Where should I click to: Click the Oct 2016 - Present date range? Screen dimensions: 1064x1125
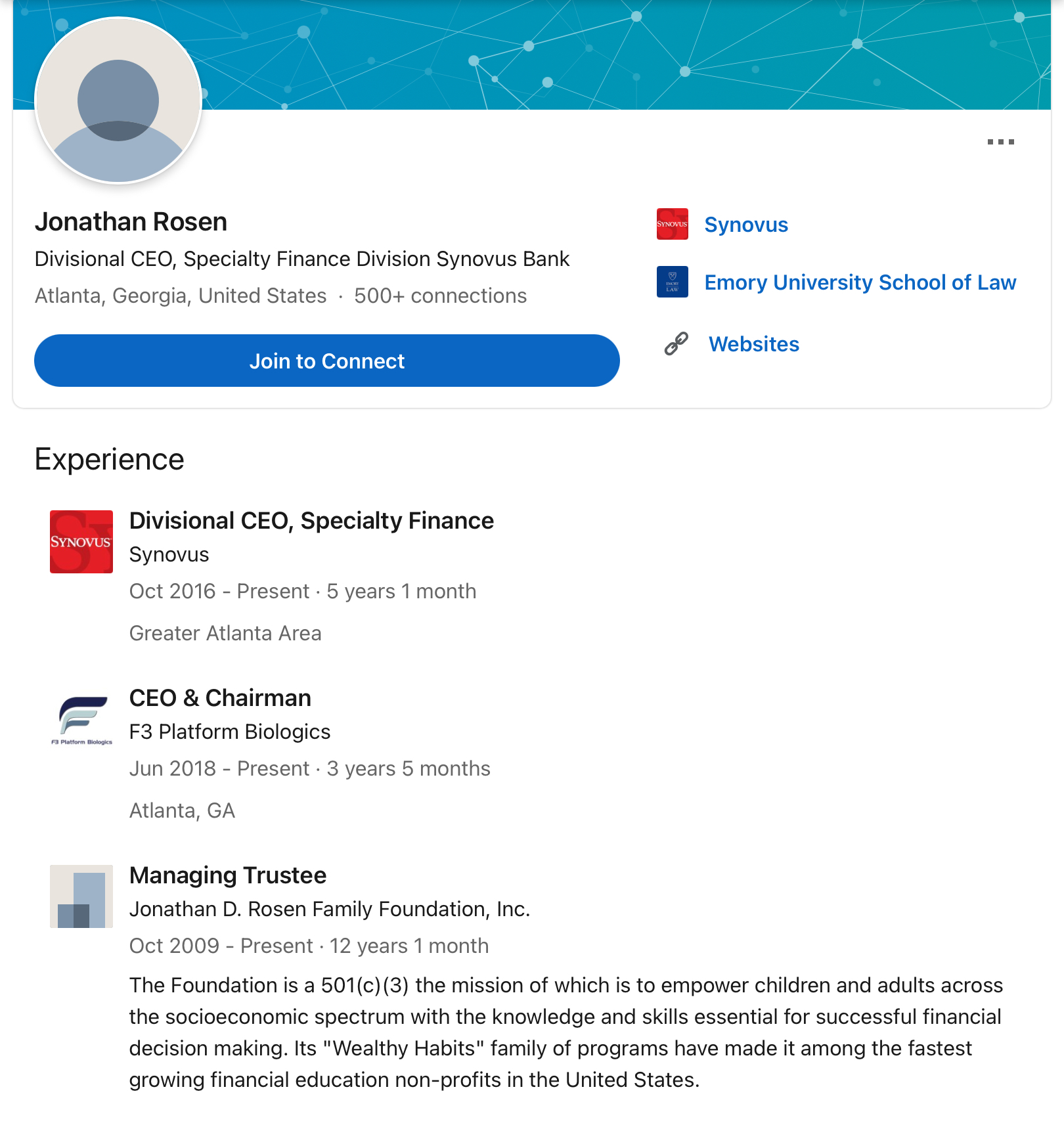pyautogui.click(x=219, y=592)
